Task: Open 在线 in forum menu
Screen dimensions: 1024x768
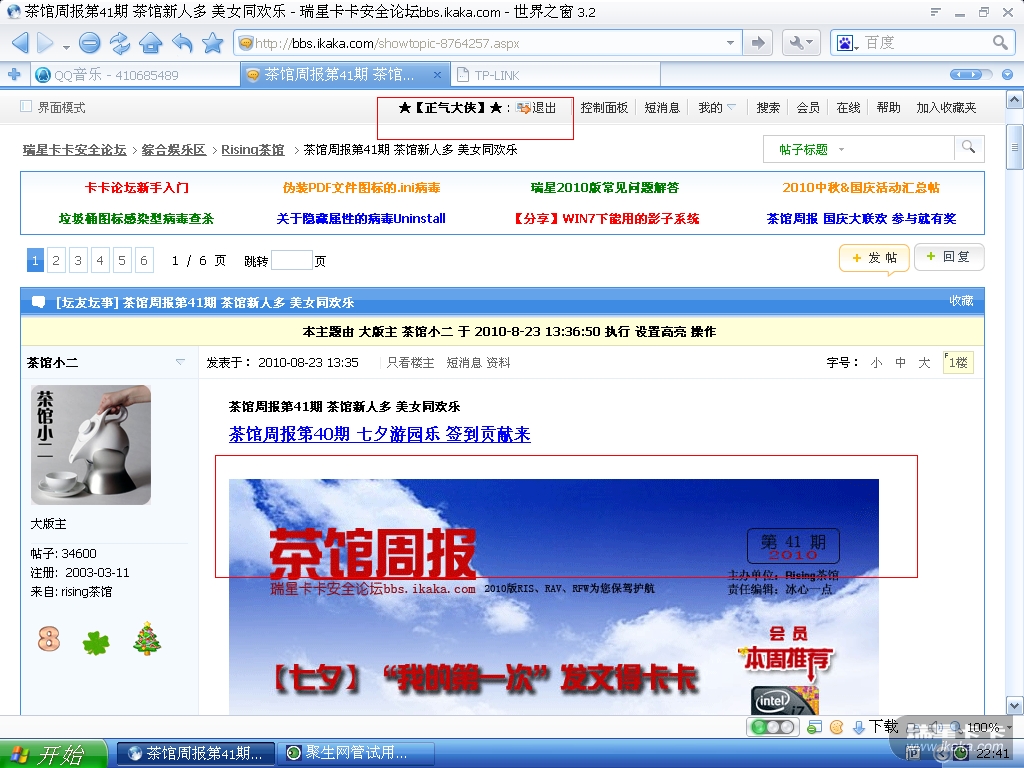Action: point(848,108)
